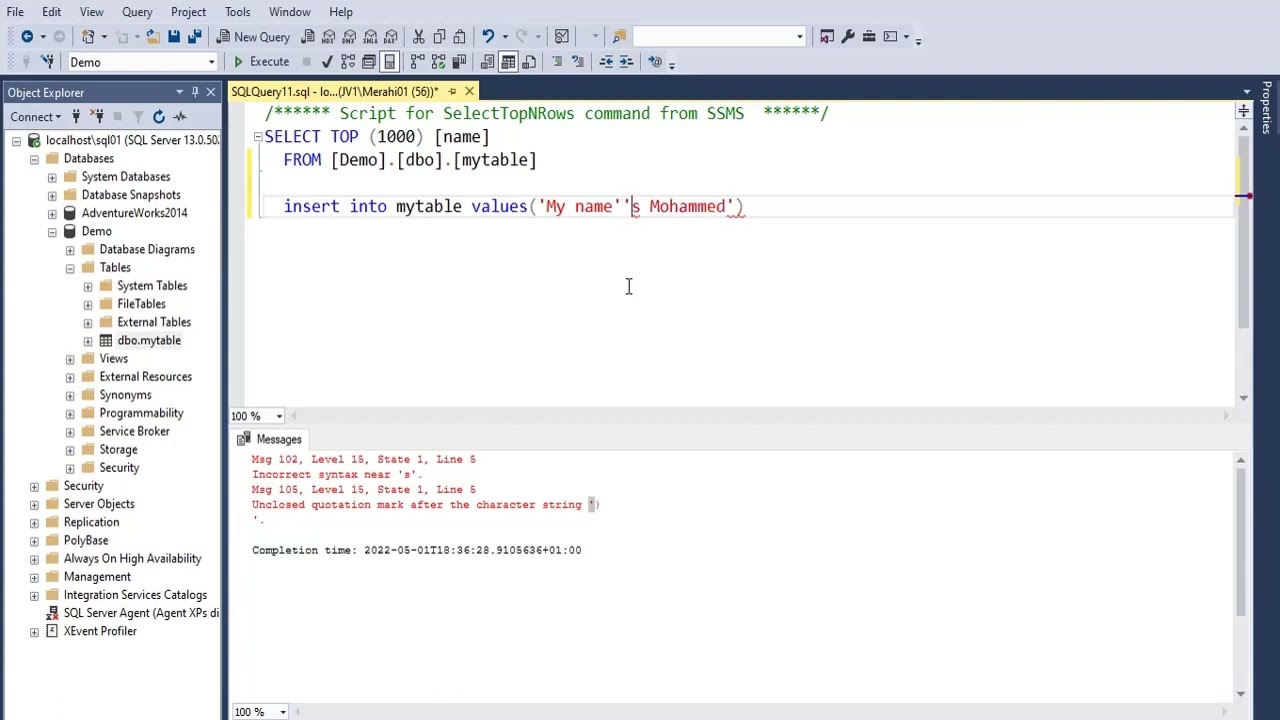Toggle Include Actual Execution Plan
Screen dimensions: 1280x720
click(x=417, y=62)
